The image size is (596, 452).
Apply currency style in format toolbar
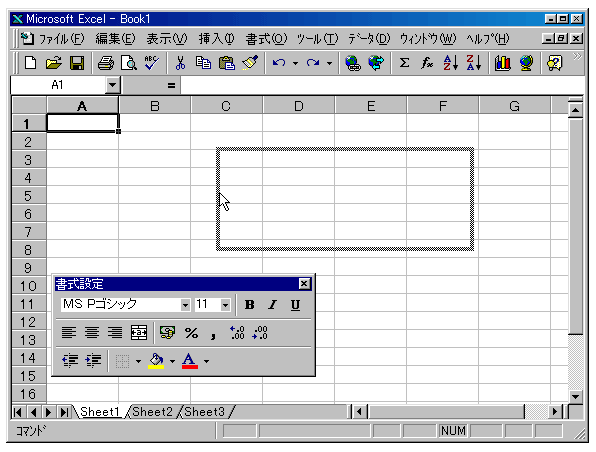coord(168,333)
